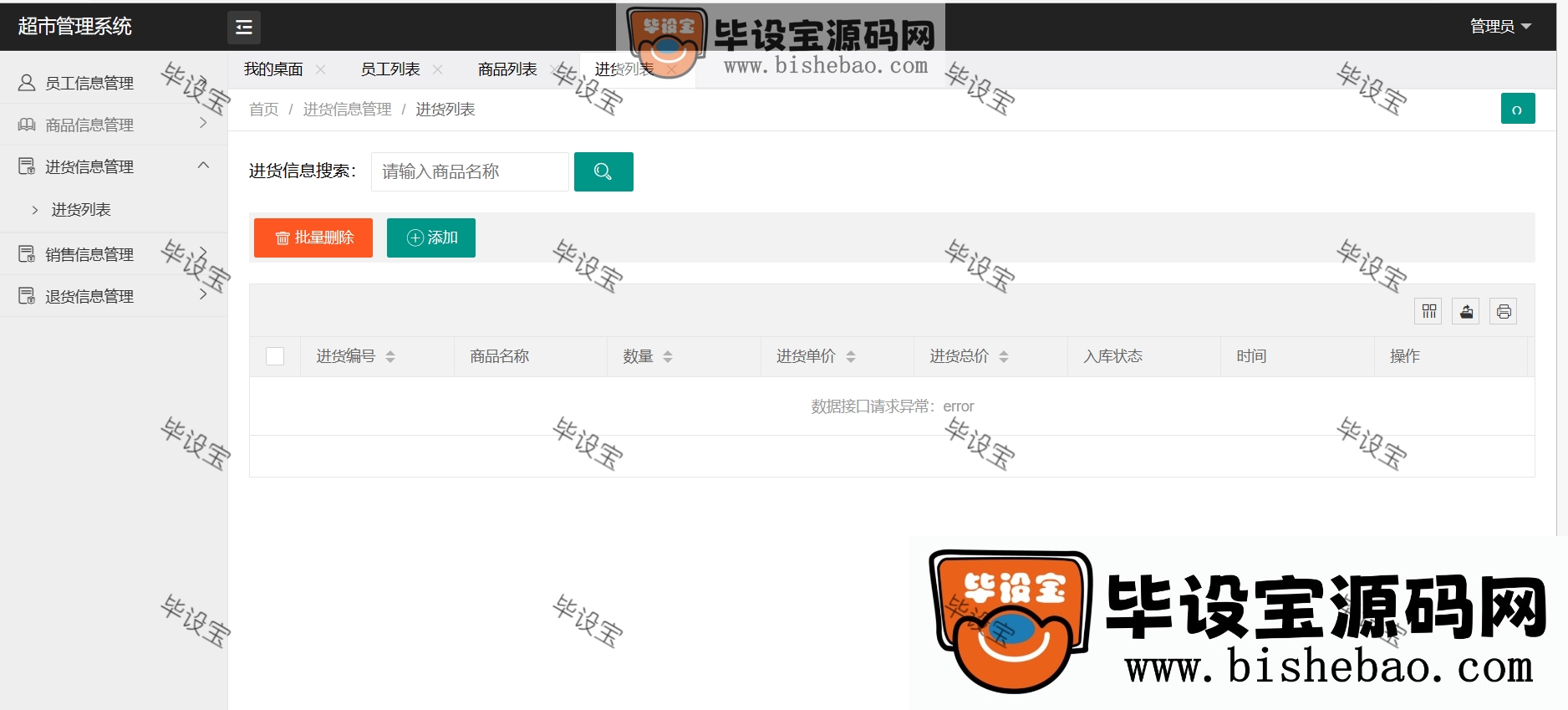The height and width of the screenshot is (710, 1568).
Task: Select 进货列表 in the sidebar
Action: coord(81,210)
